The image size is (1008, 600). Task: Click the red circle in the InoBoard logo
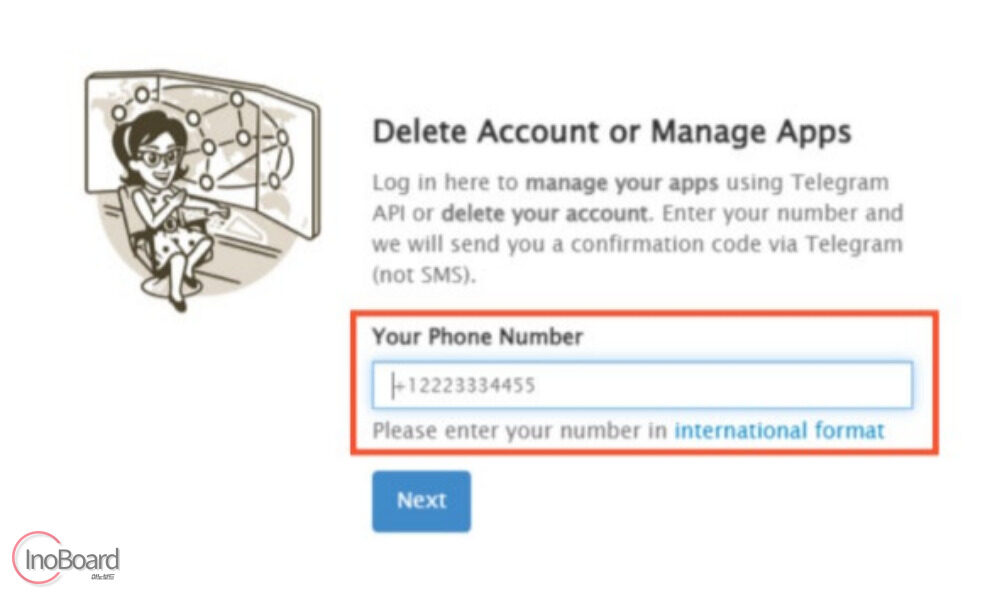tap(37, 558)
